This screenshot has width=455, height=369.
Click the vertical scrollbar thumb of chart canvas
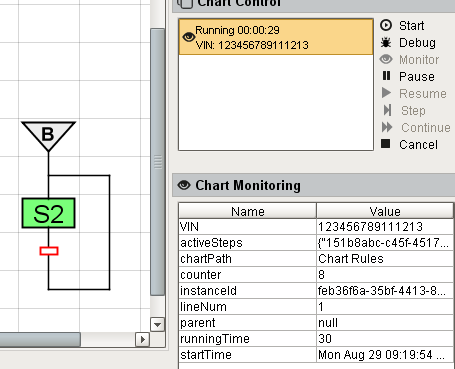[x=157, y=162]
